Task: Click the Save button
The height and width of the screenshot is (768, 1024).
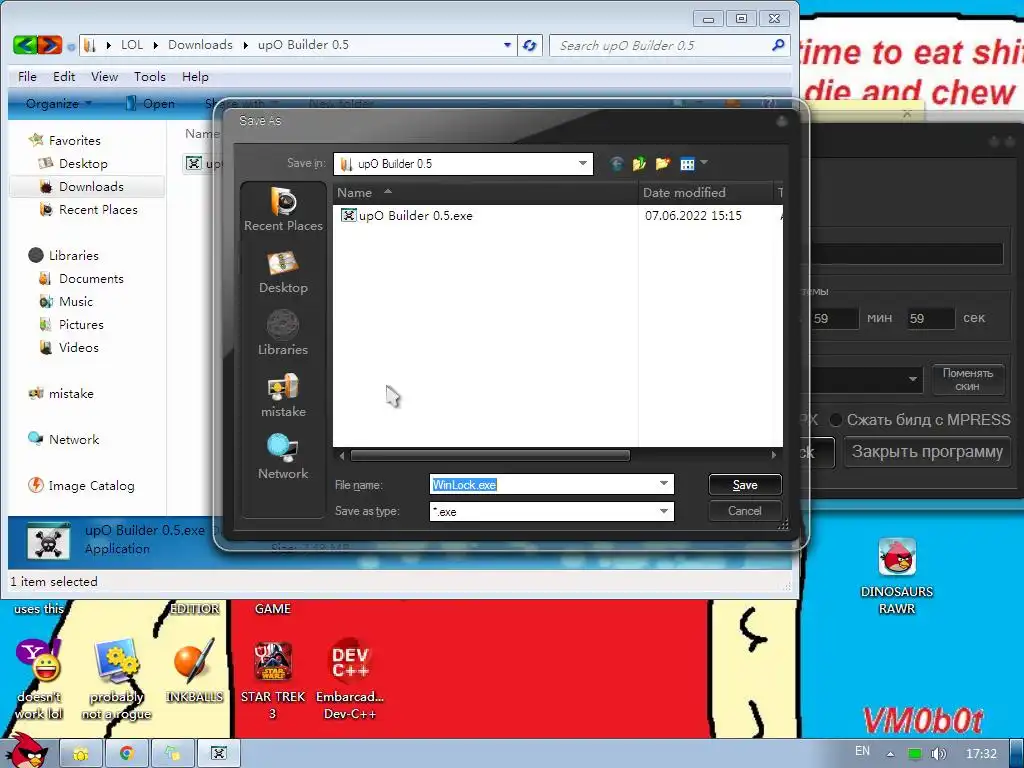Action: pos(744,485)
